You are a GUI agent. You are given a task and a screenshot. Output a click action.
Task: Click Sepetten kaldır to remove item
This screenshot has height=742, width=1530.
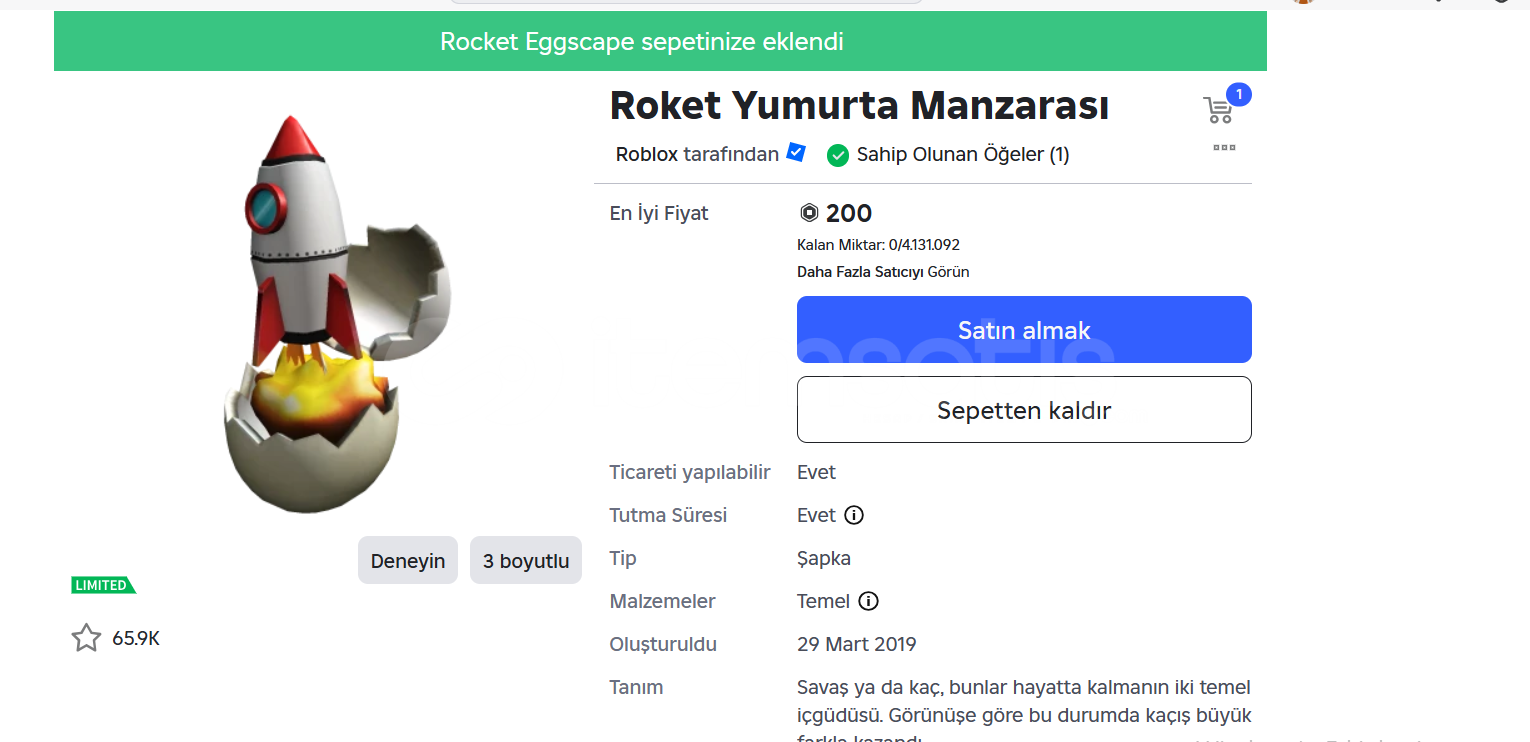[1024, 410]
